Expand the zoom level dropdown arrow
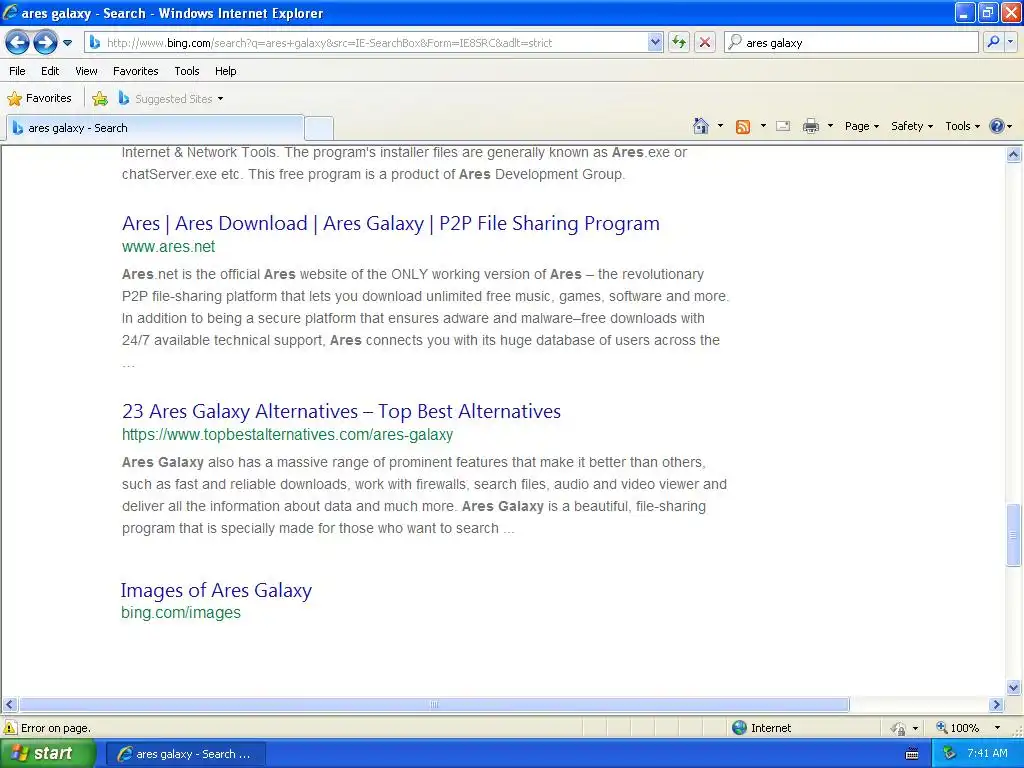The image size is (1024, 768). pos(997,728)
